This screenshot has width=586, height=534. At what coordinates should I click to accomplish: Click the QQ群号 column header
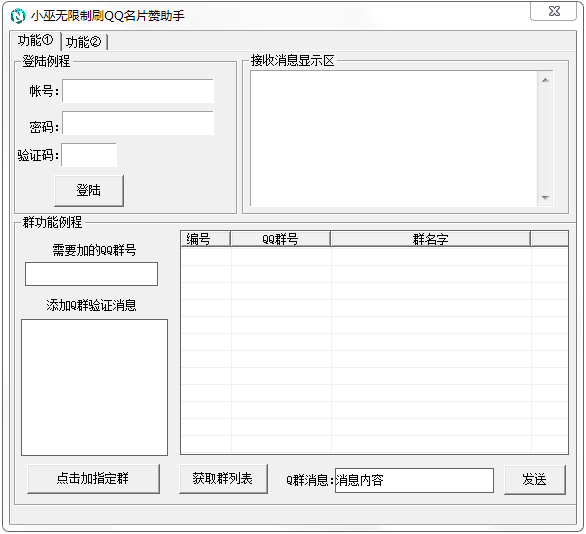tap(280, 239)
